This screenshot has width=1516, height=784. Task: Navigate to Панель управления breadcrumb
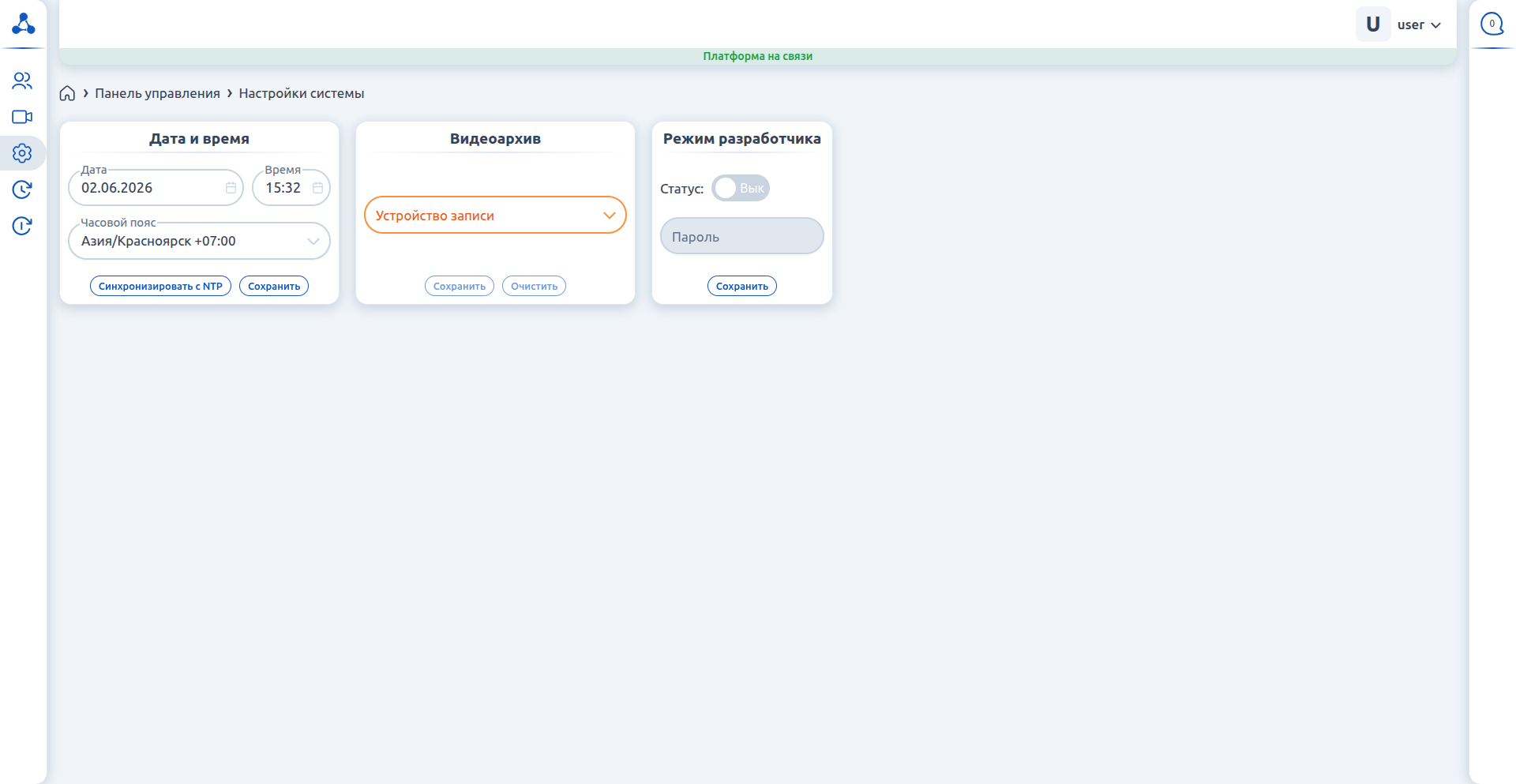pos(157,93)
